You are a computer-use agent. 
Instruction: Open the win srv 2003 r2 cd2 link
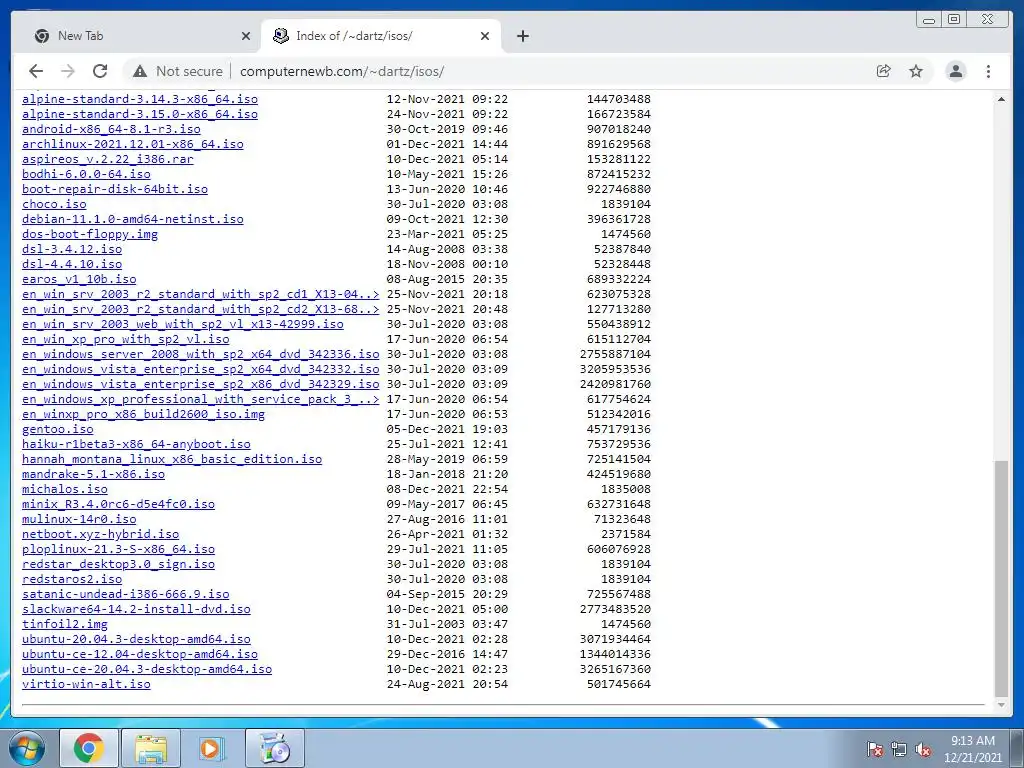tap(200, 310)
